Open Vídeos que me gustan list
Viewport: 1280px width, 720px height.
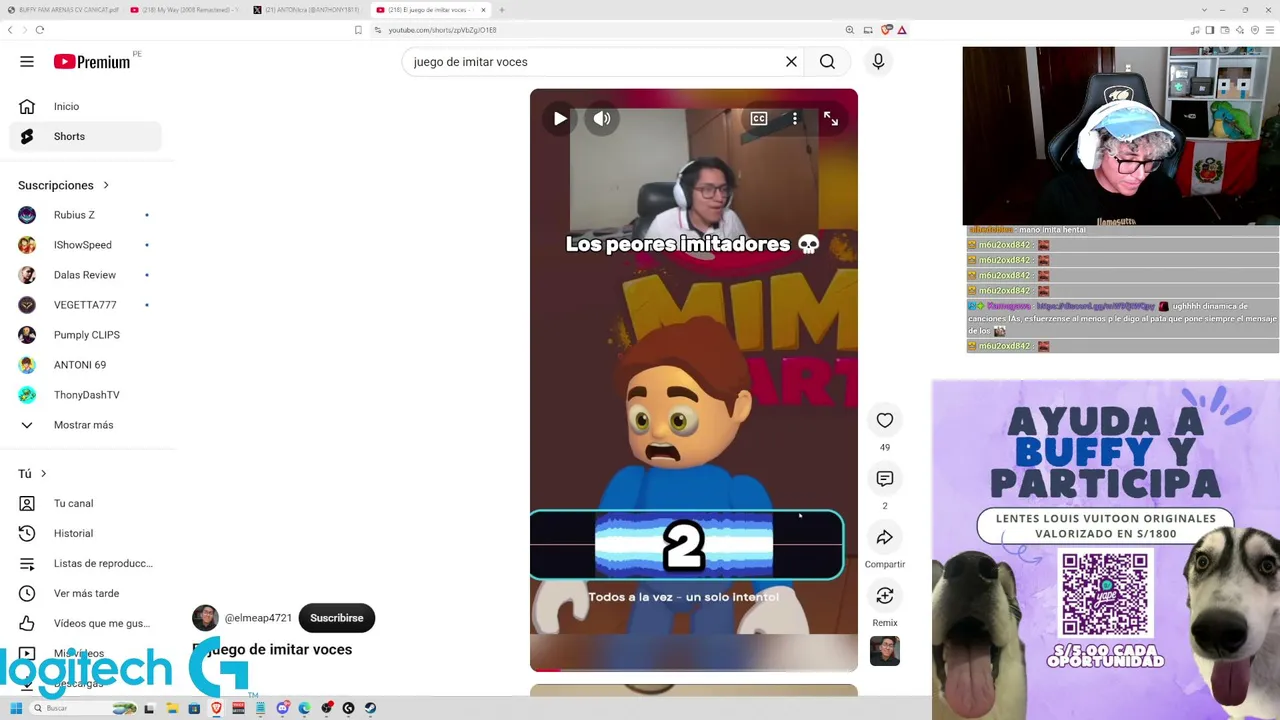point(86,623)
